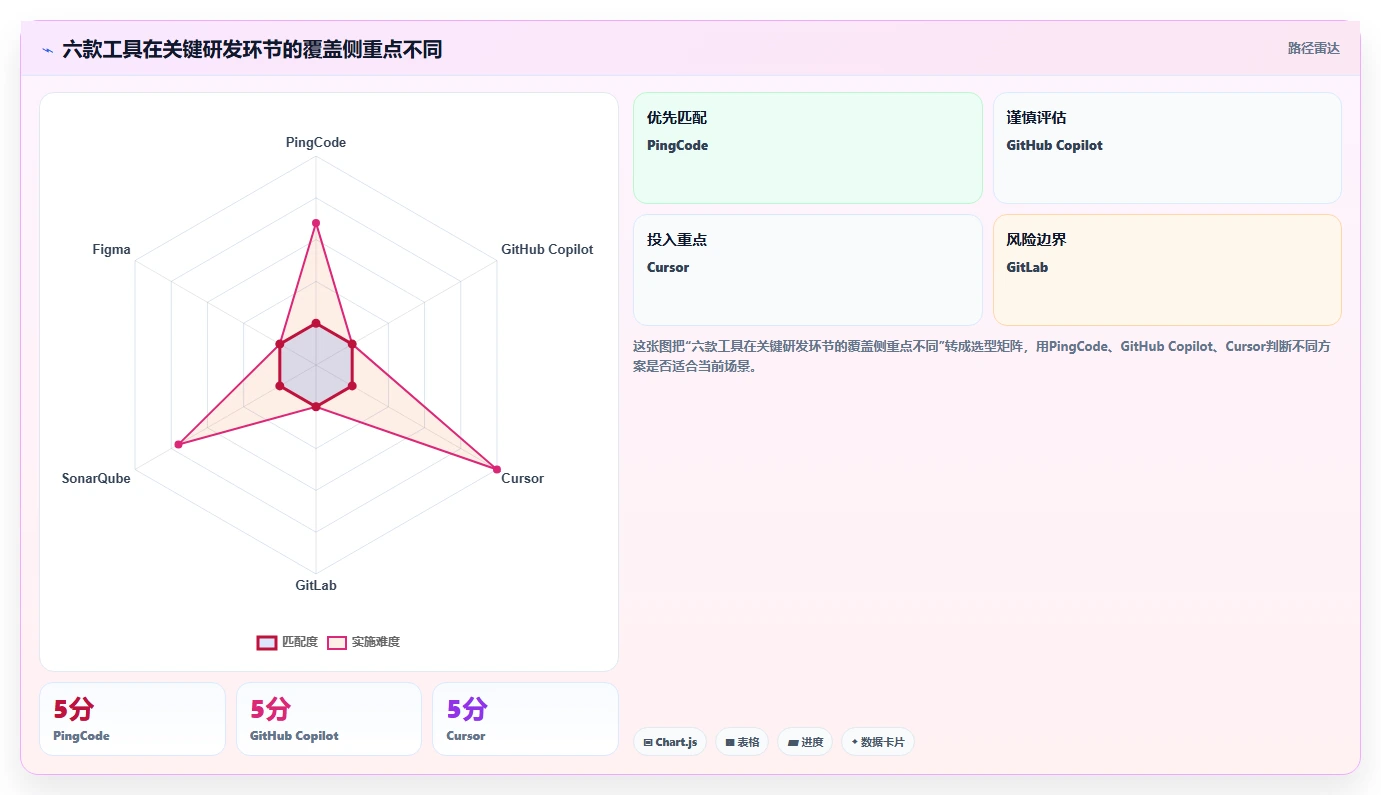The image size is (1381, 795).
Task: Open the 谨慎评估 card
Action: tap(1167, 148)
